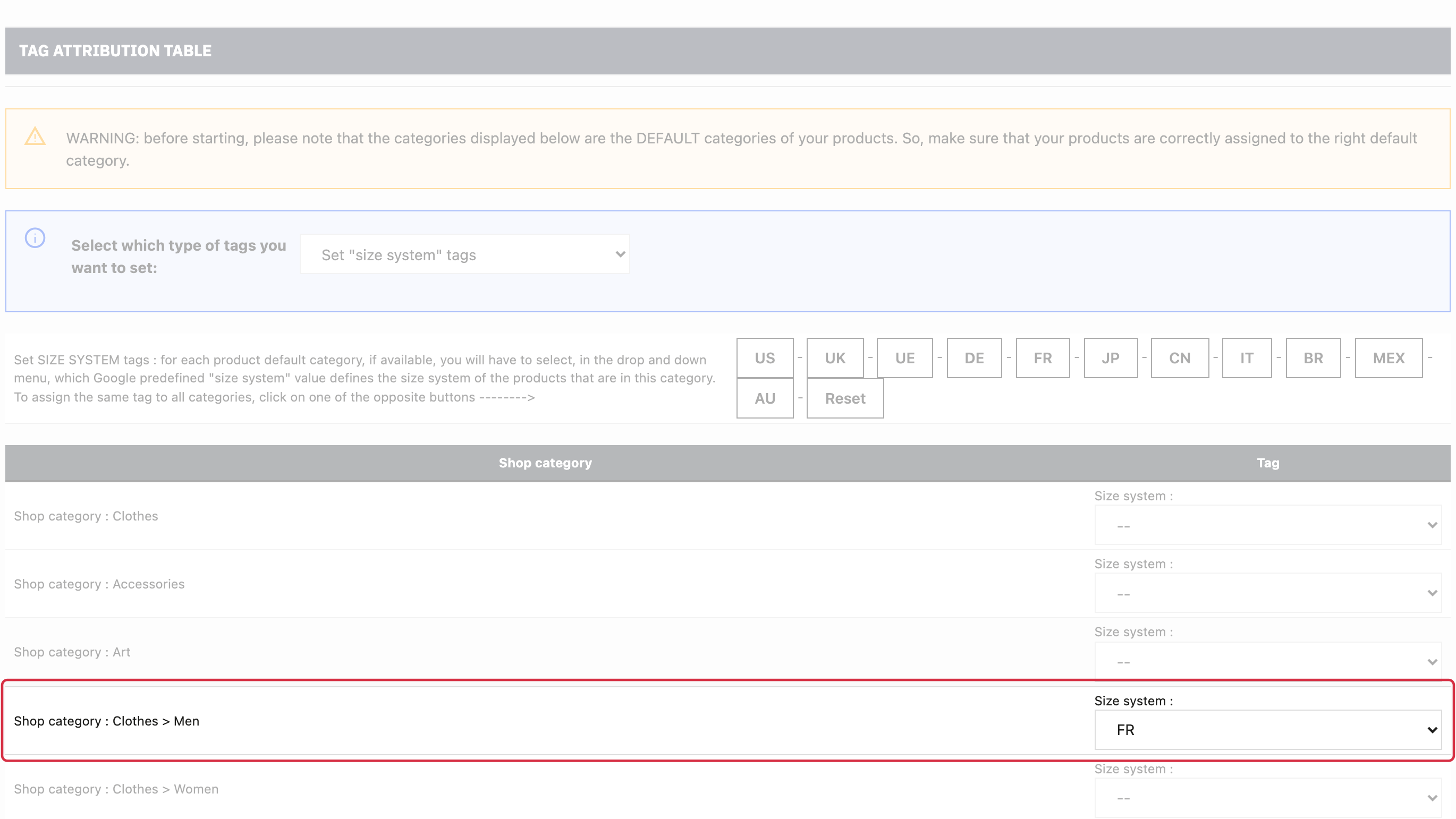Click the Shop category column header
The height and width of the screenshot is (819, 1456).
[x=545, y=463]
